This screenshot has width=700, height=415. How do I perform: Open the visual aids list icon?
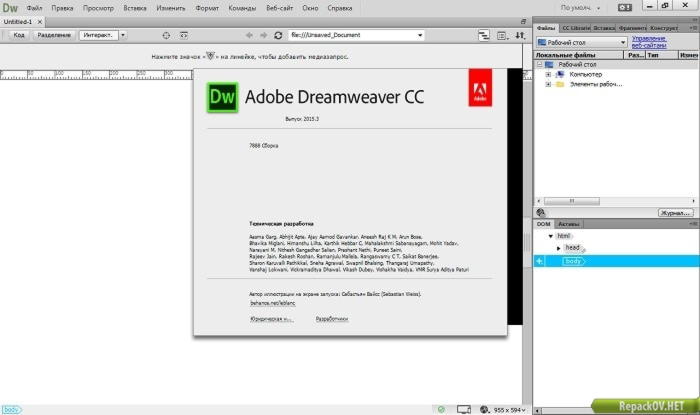click(x=503, y=36)
